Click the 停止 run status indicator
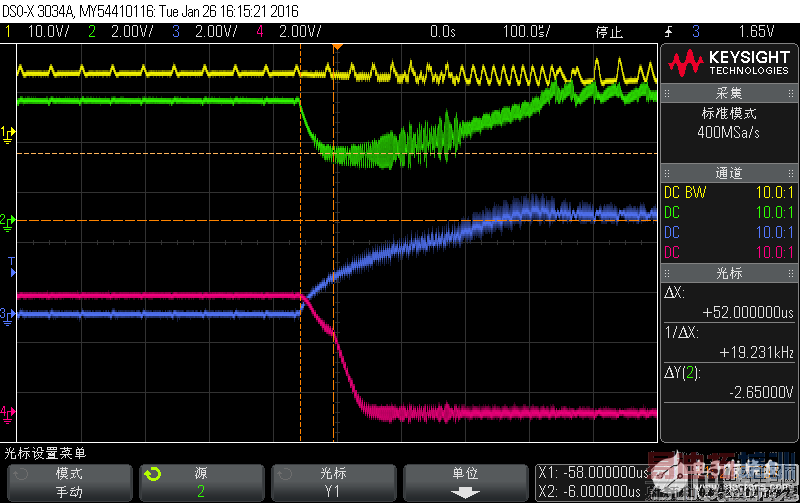800x503 pixels. pyautogui.click(x=609, y=32)
